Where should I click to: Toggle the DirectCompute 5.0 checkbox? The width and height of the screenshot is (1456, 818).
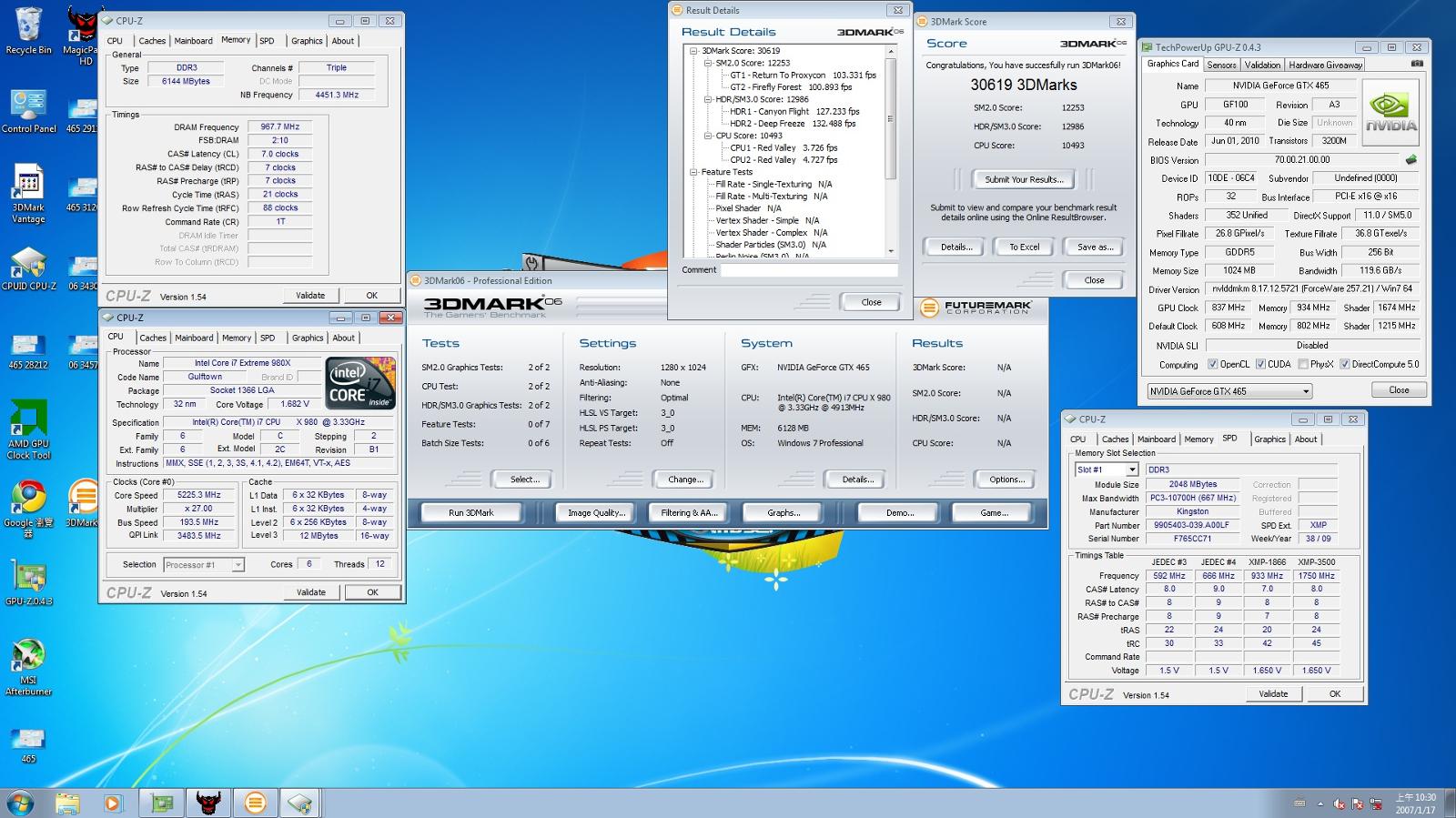(x=1344, y=364)
